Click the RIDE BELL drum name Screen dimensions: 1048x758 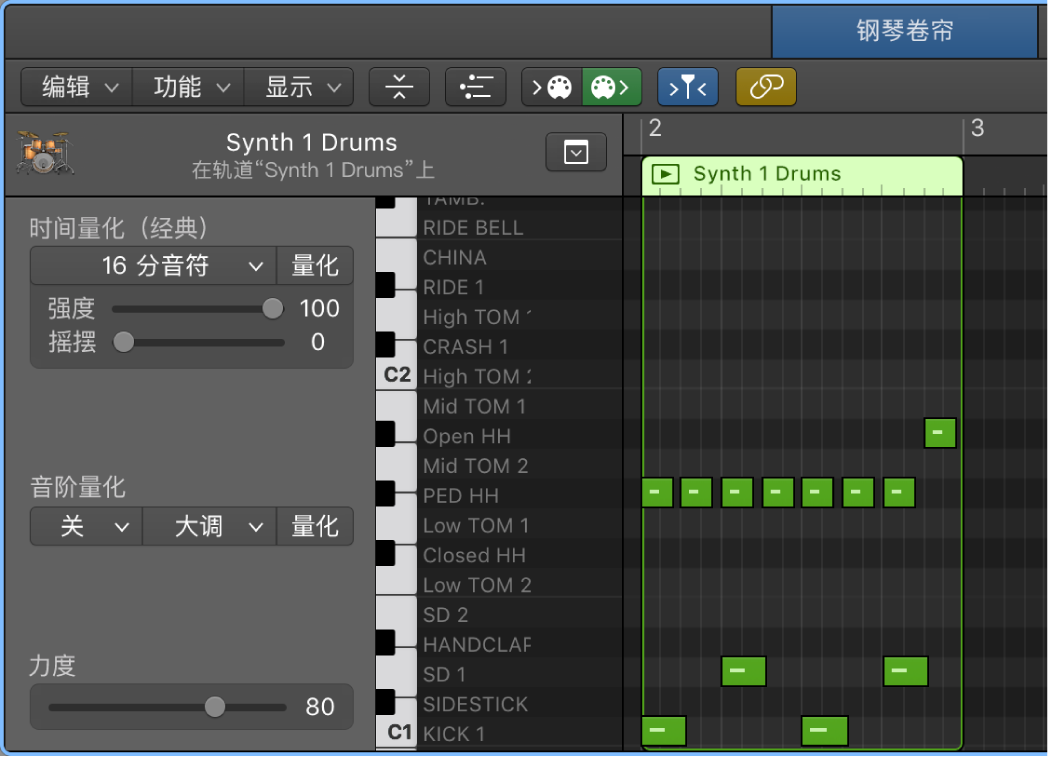pos(473,228)
